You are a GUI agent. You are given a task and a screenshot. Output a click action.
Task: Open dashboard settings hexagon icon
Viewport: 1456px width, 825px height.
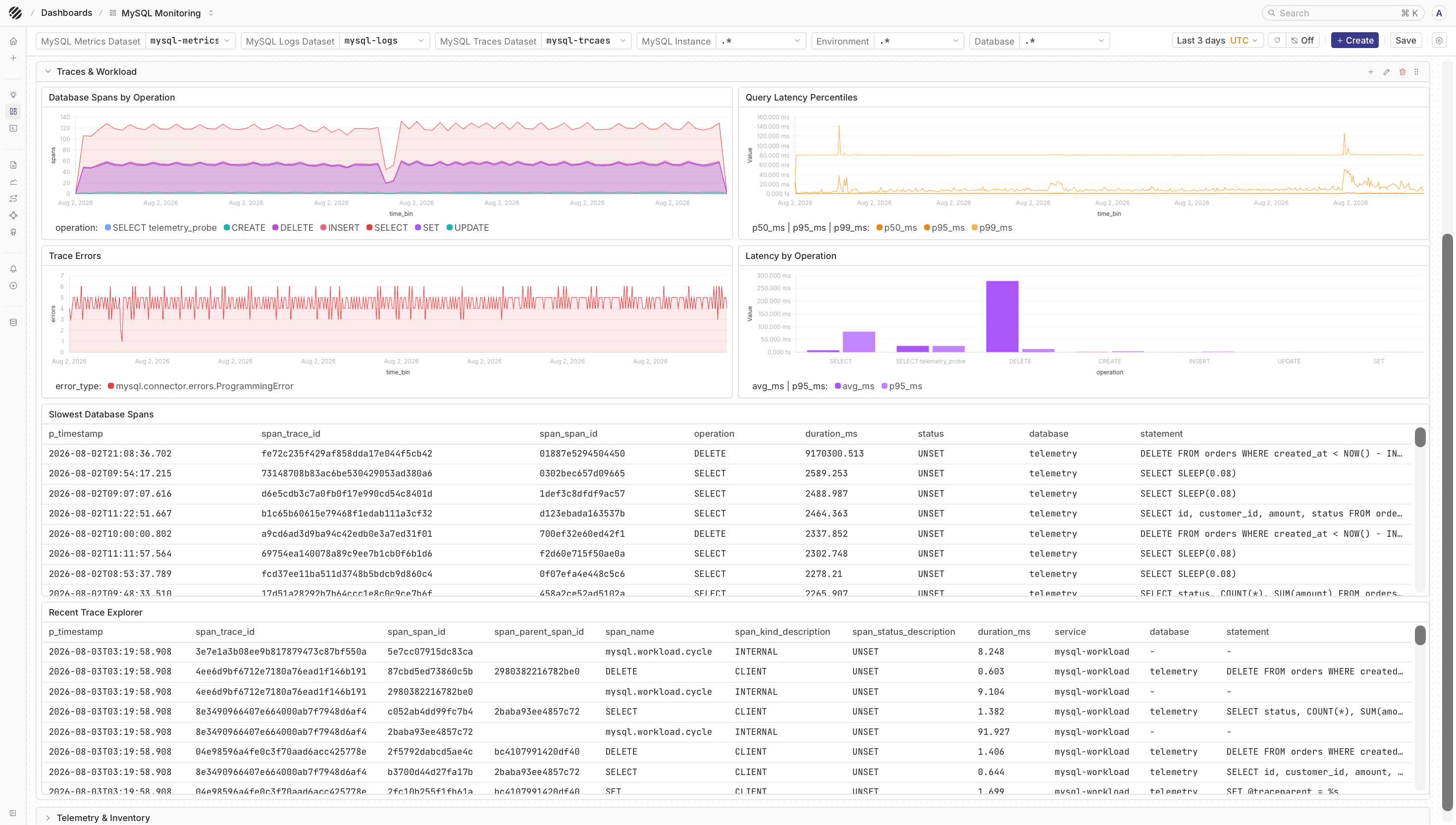point(1439,40)
